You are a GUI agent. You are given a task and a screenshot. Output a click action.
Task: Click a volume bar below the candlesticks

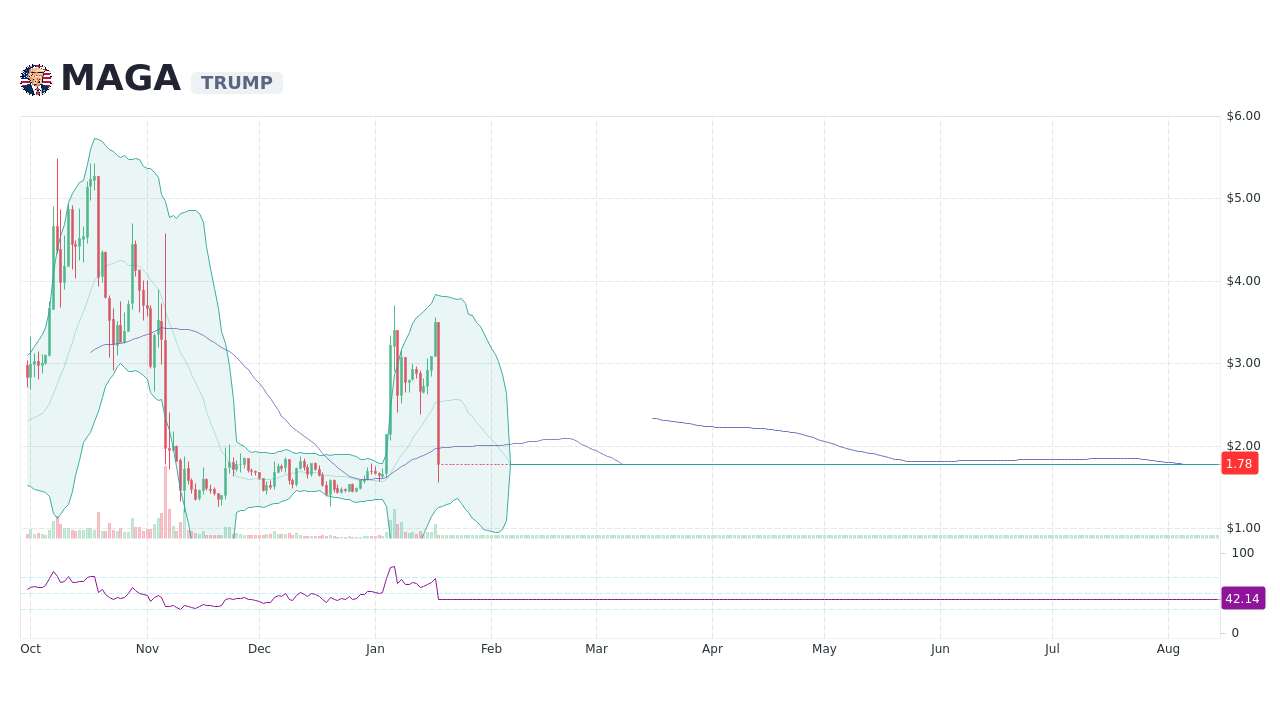[x=165, y=520]
